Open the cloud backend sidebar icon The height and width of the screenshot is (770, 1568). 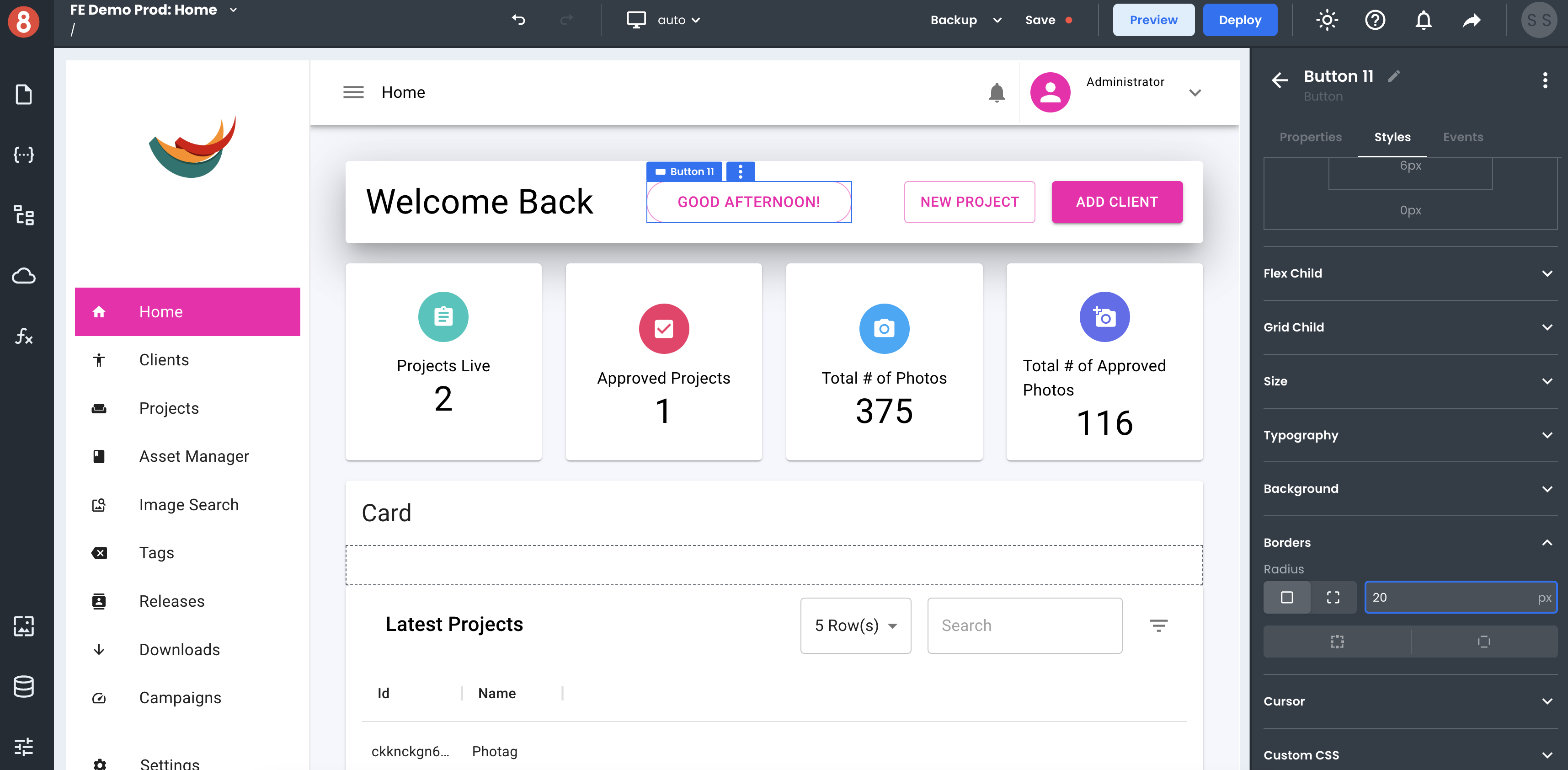tap(24, 276)
